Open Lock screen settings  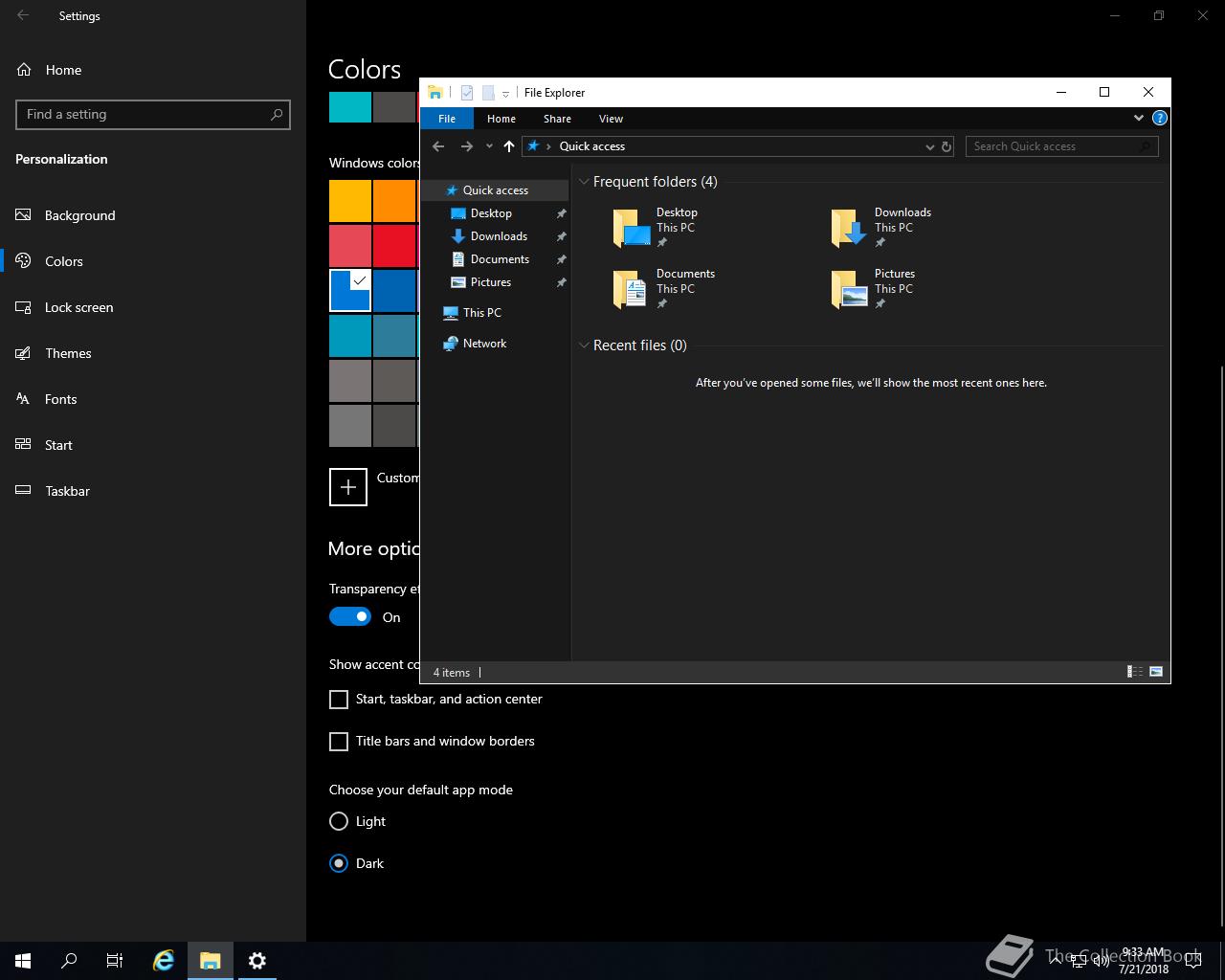click(153, 307)
